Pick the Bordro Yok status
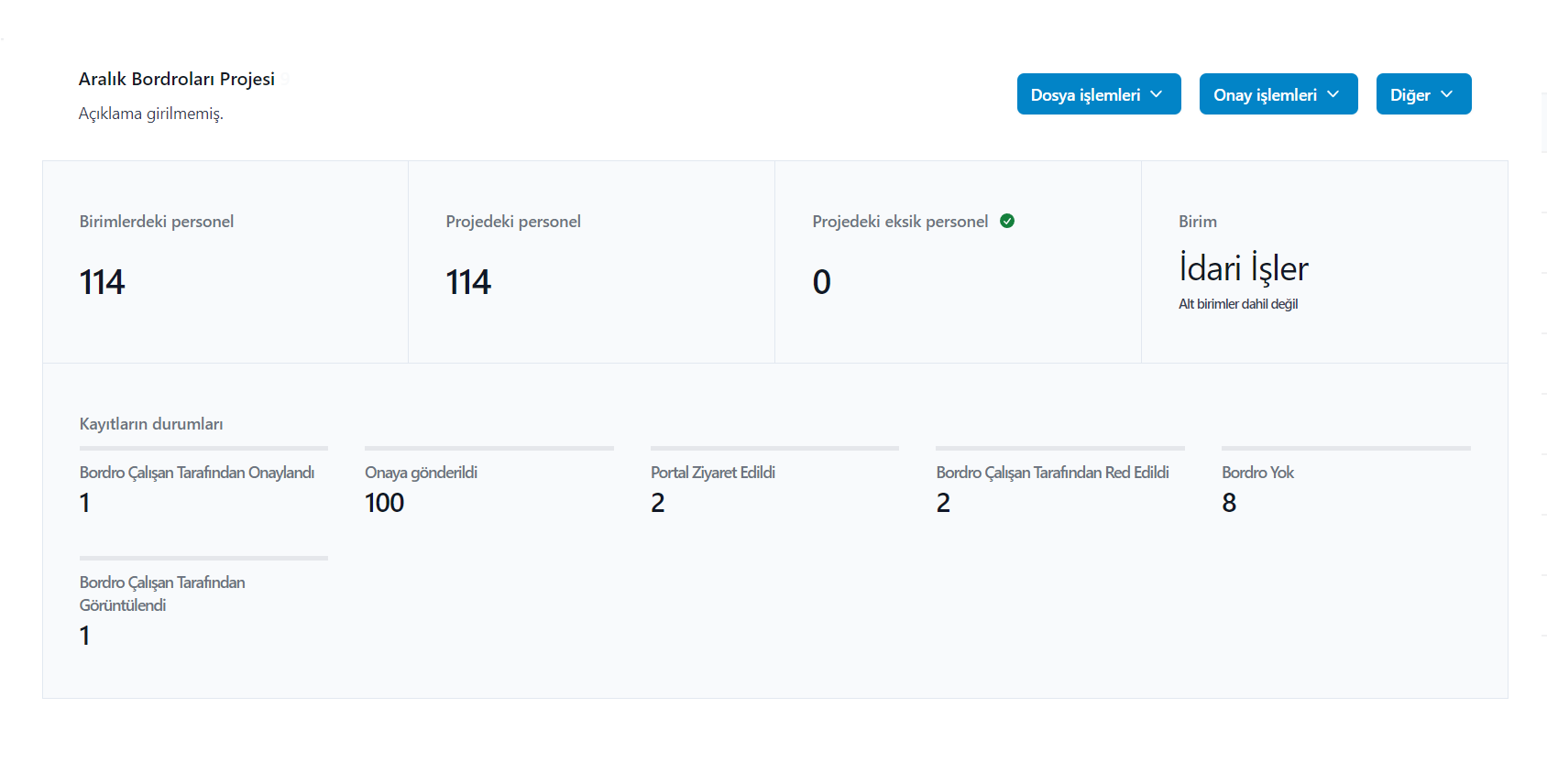The height and width of the screenshot is (784, 1547). coord(1257,473)
